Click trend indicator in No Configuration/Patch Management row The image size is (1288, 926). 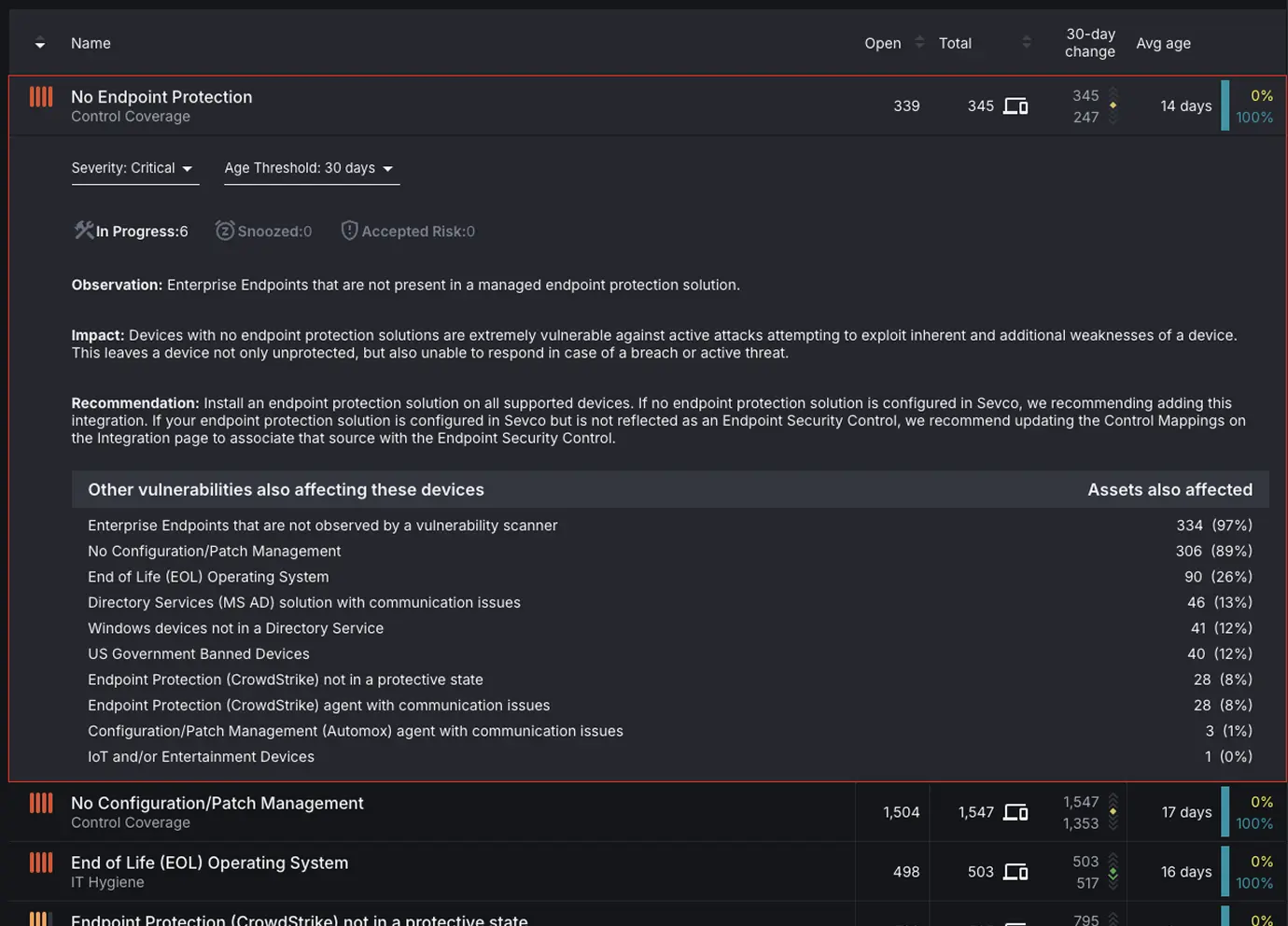pyautogui.click(x=1113, y=812)
